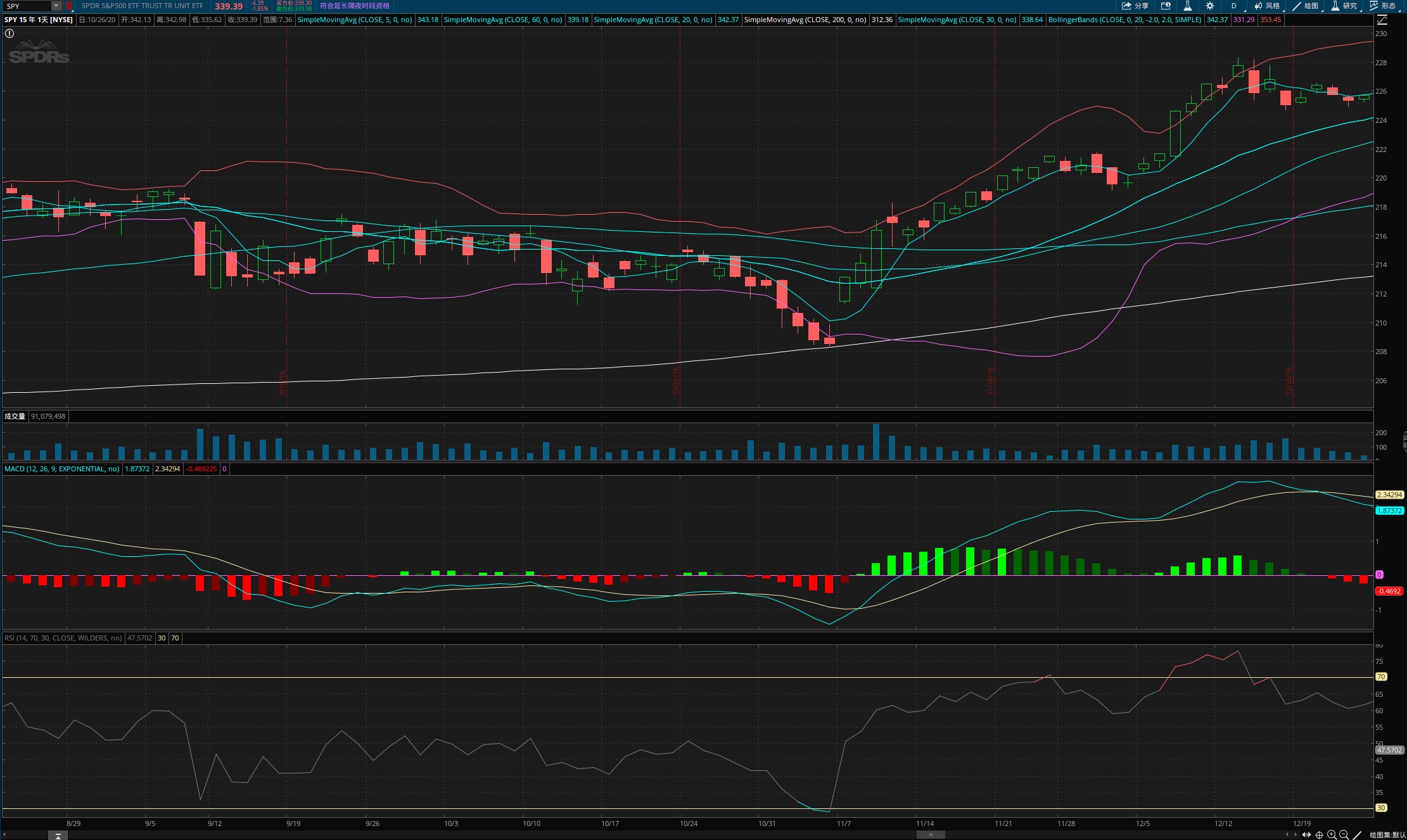The width and height of the screenshot is (1407, 840).
Task: Click the SPY symbol input field
Action: 27,6
